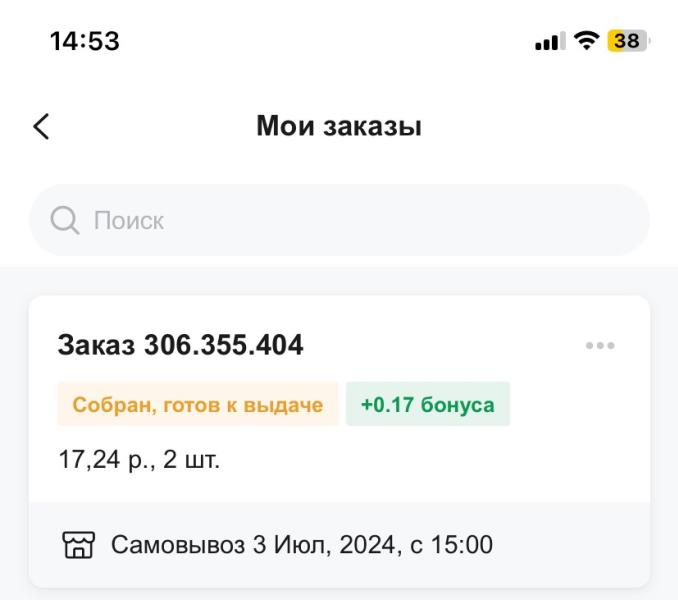Tap the cellular signal bars icon
Screen dimensions: 678x600
click(x=550, y=41)
